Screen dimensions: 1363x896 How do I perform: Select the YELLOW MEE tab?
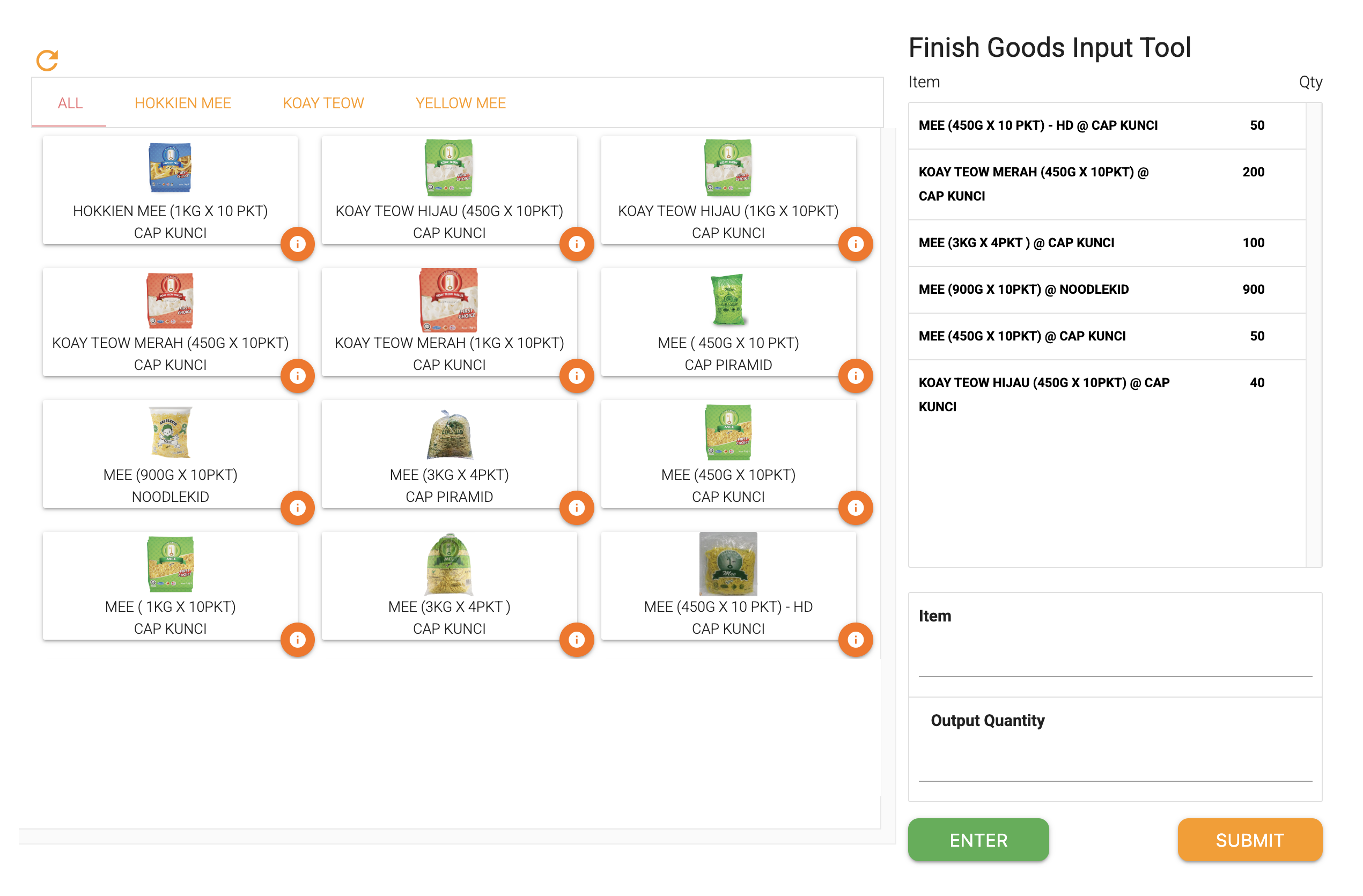[460, 103]
